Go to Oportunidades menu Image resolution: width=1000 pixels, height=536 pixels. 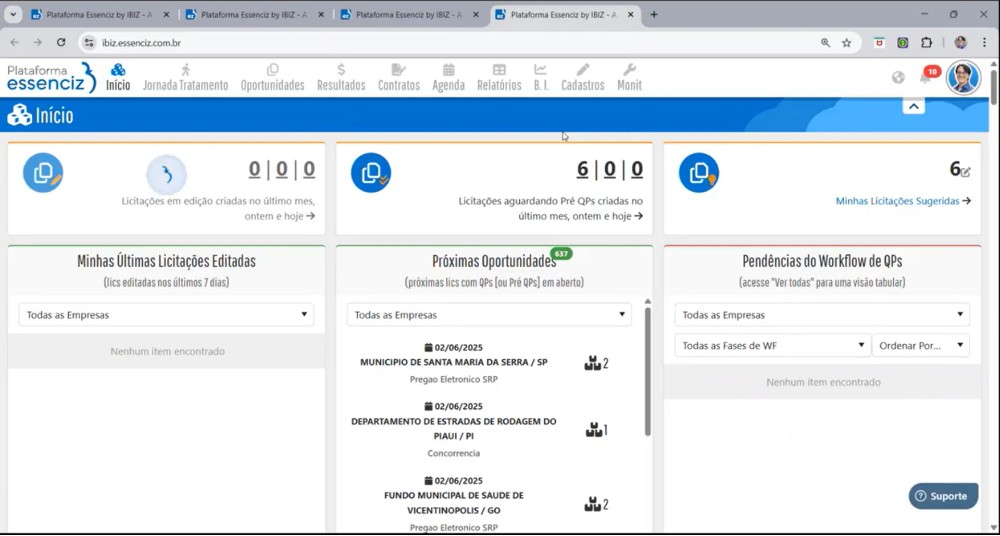click(x=272, y=77)
